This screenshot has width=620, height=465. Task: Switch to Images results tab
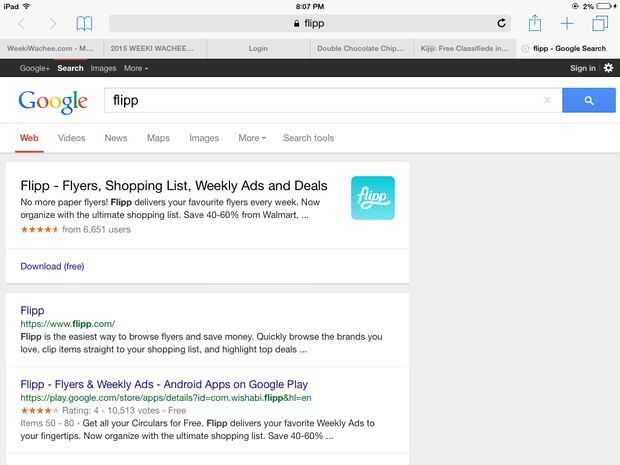click(x=204, y=138)
